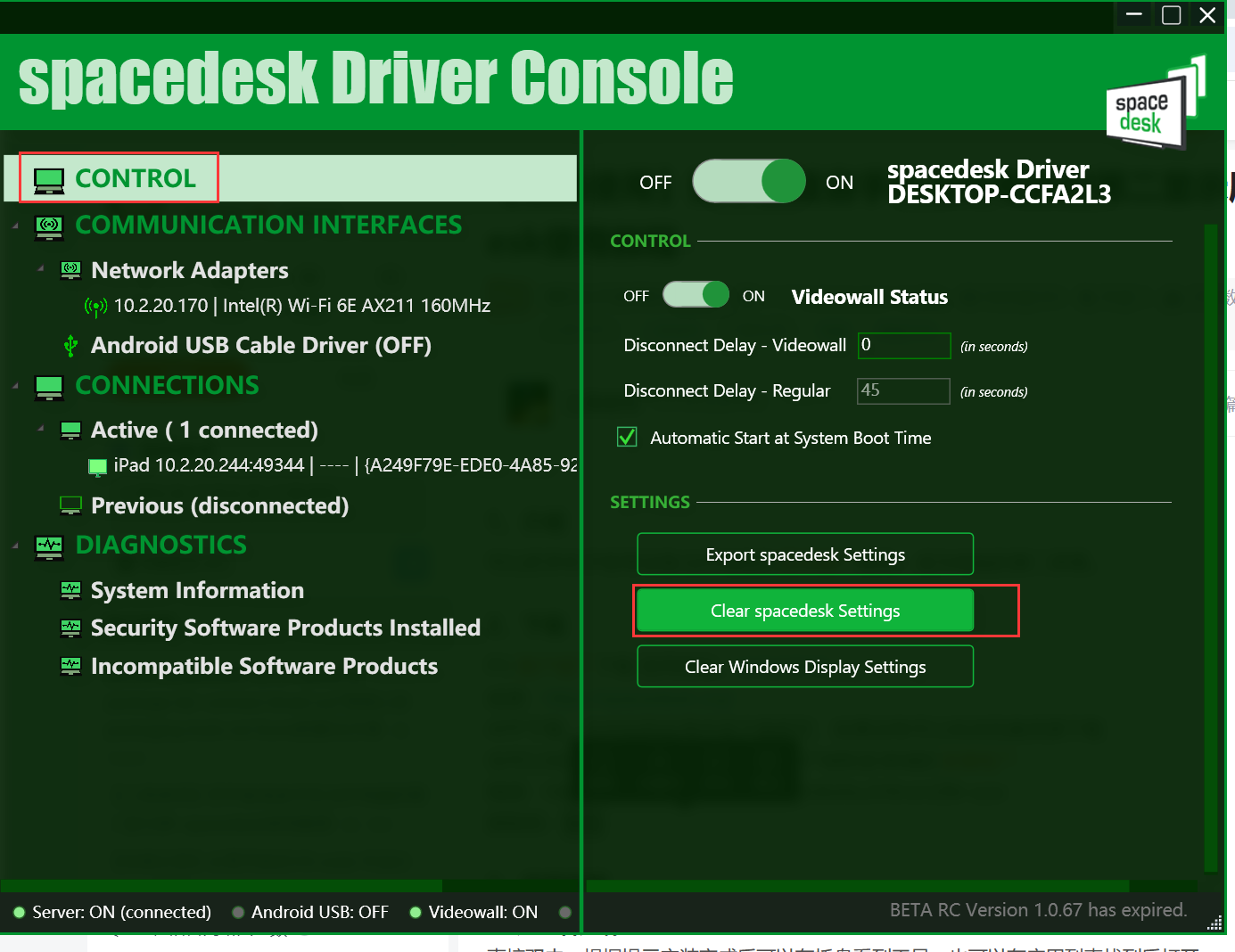Click Clear spacedesk Settings button
The image size is (1235, 952).
click(805, 611)
